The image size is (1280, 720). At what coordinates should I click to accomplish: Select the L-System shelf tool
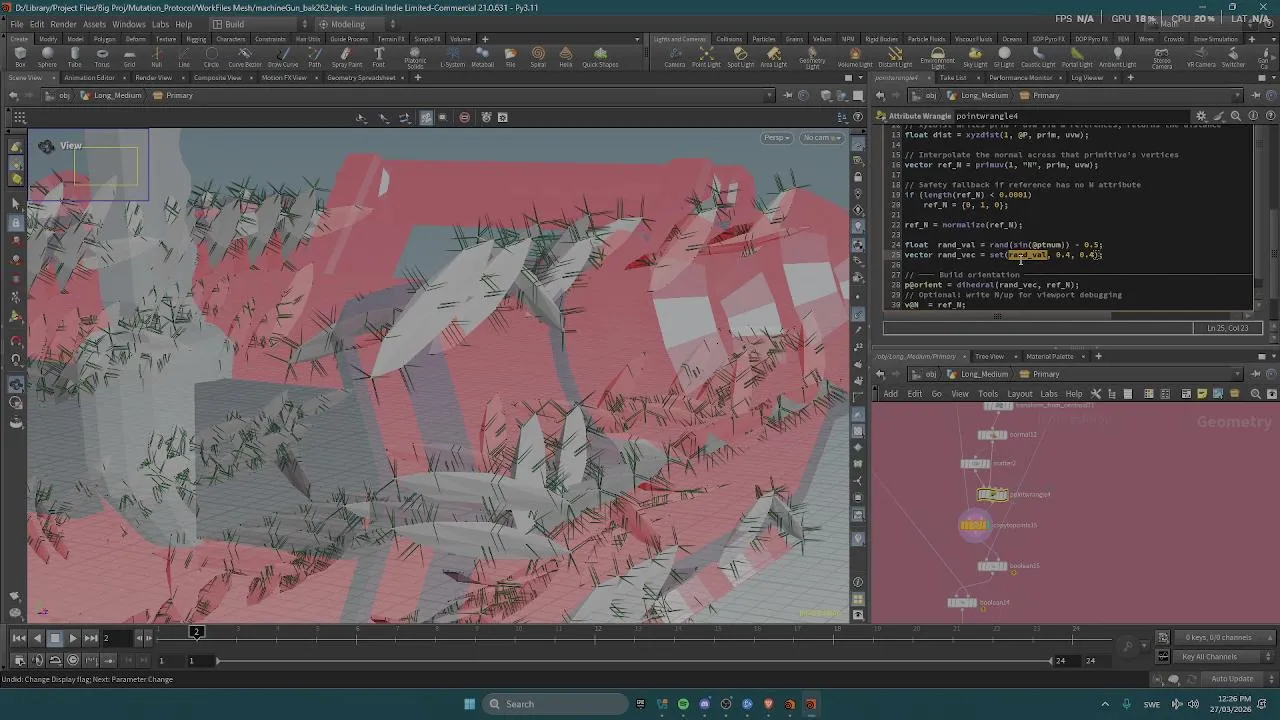453,57
